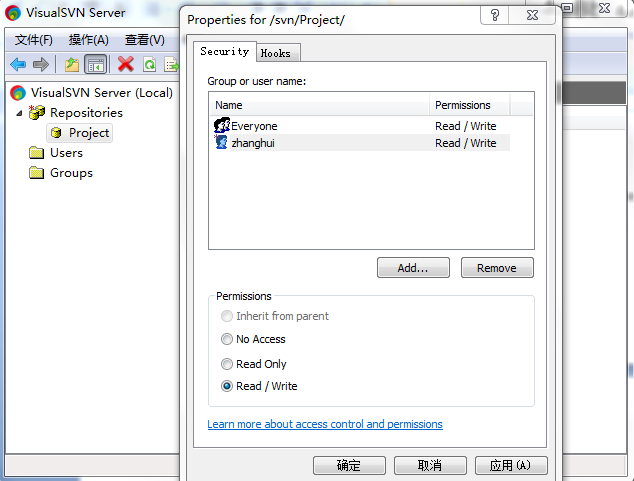The height and width of the screenshot is (481, 634).
Task: Open the 操作(A) menu
Action: pos(89,40)
